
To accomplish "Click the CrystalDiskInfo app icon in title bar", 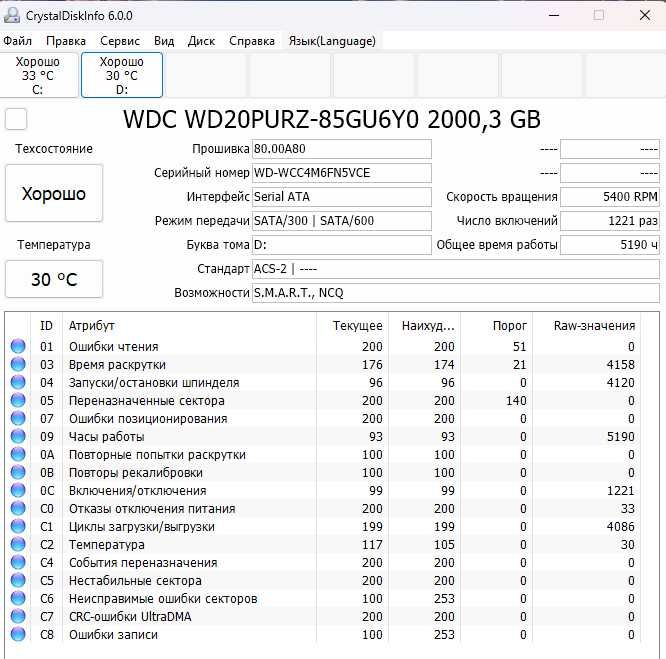I will pyautogui.click(x=11, y=15).
